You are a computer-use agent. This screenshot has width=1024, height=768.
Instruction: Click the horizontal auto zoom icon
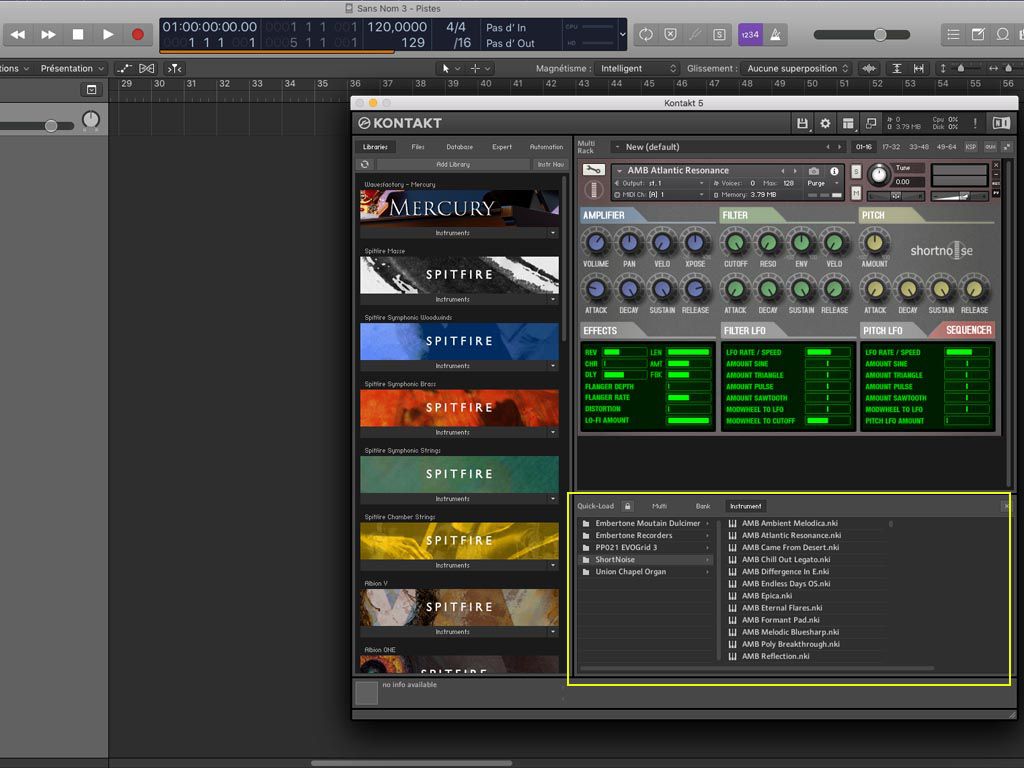(x=919, y=68)
